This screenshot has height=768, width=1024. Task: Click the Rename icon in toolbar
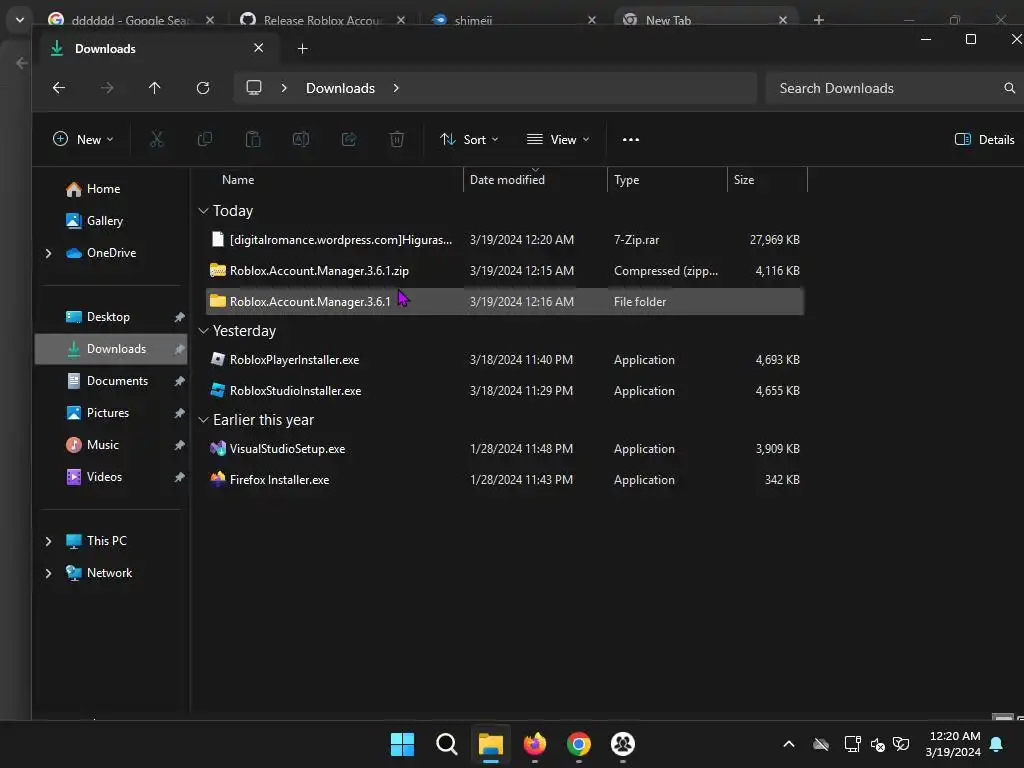[300, 139]
